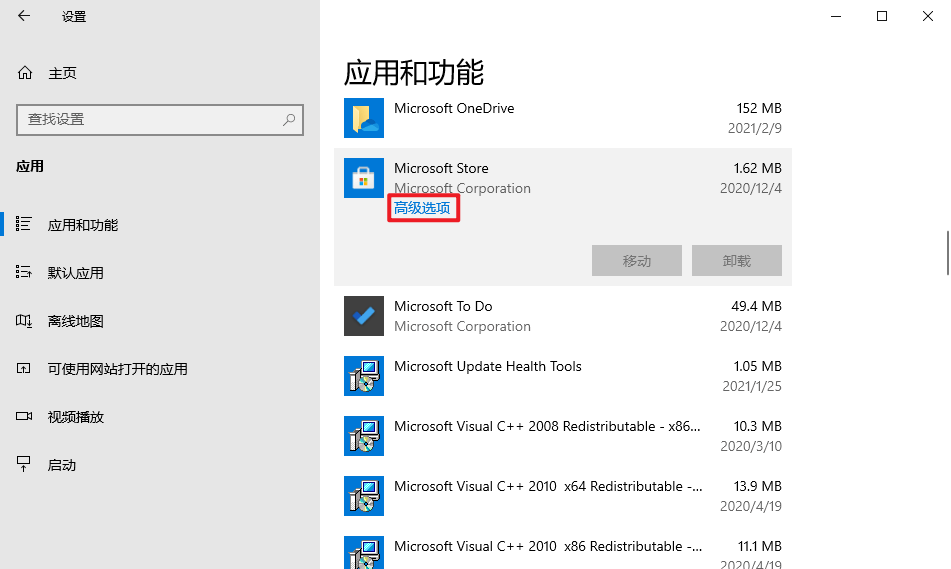The height and width of the screenshot is (569, 951).
Task: Click the 1.05 MB size value
Action: click(758, 366)
